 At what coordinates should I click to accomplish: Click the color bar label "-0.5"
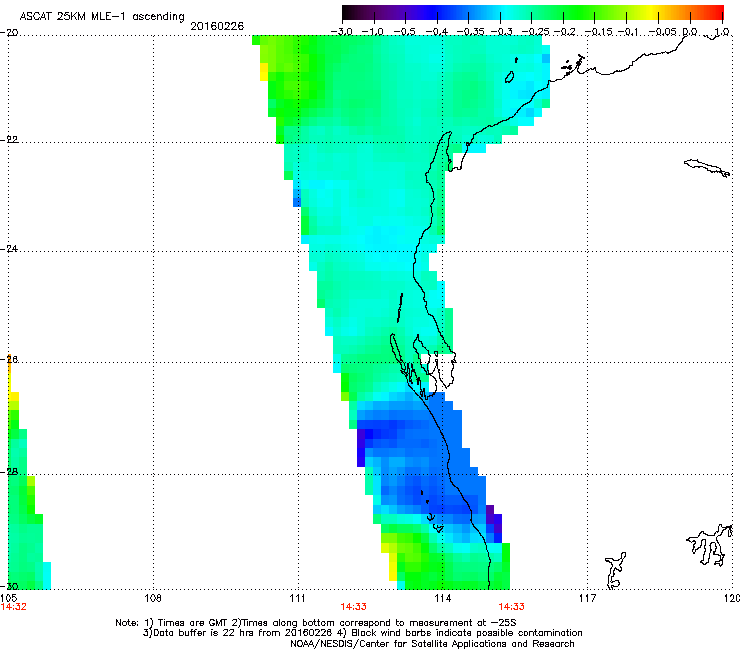[x=404, y=32]
